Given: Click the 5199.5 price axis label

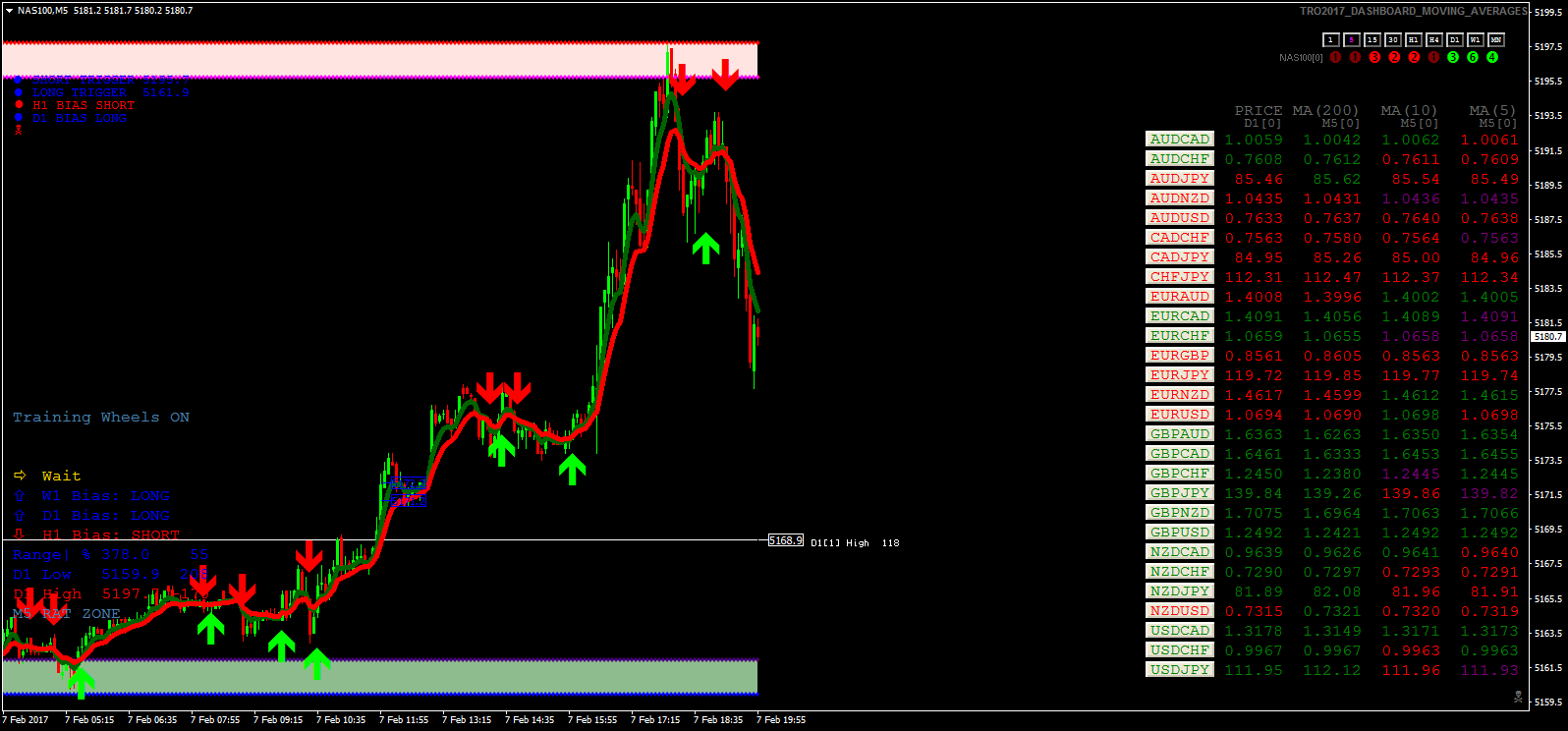Looking at the screenshot, I should pos(1548,12).
